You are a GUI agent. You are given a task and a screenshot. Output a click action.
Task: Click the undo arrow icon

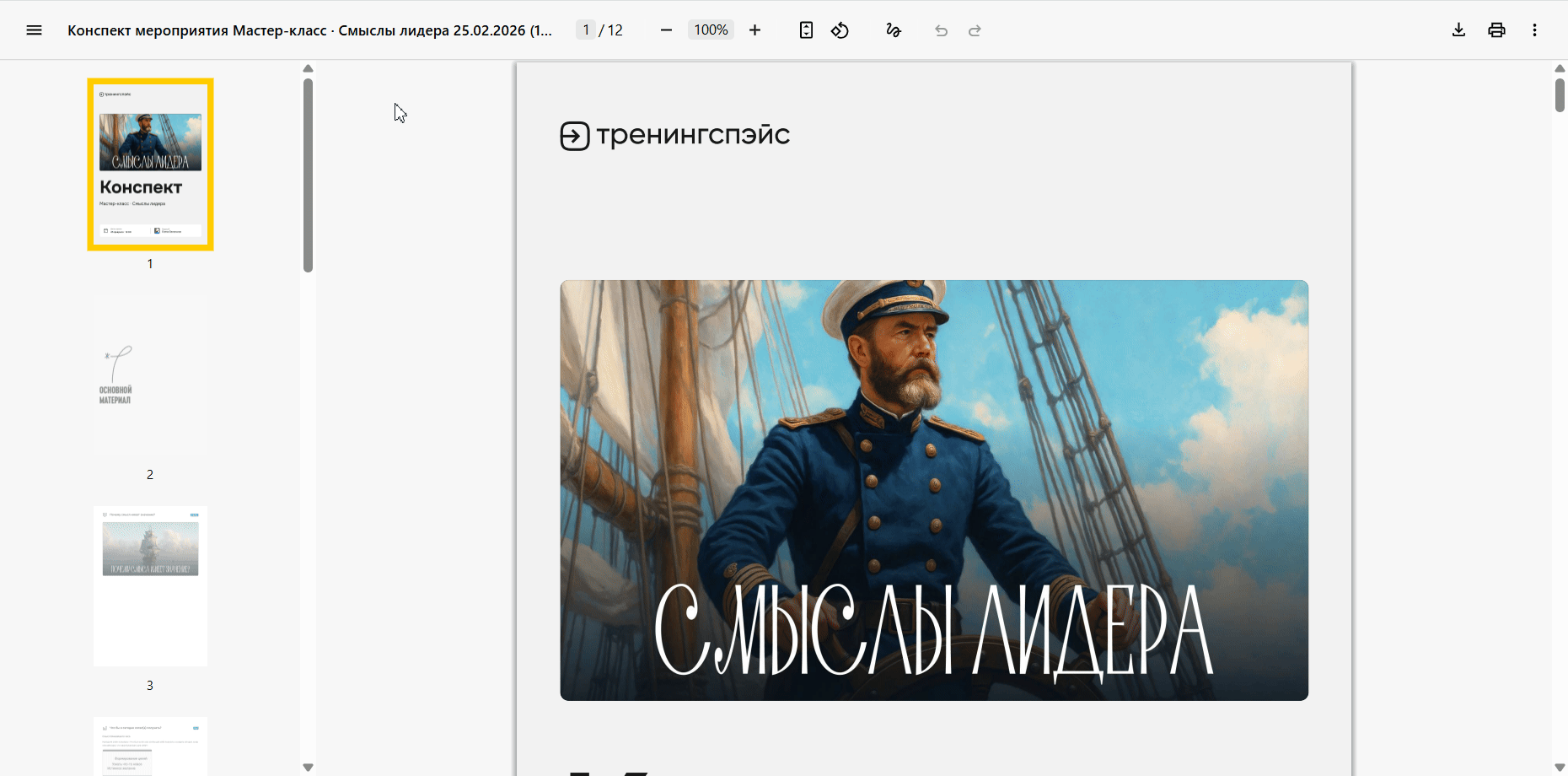click(941, 30)
